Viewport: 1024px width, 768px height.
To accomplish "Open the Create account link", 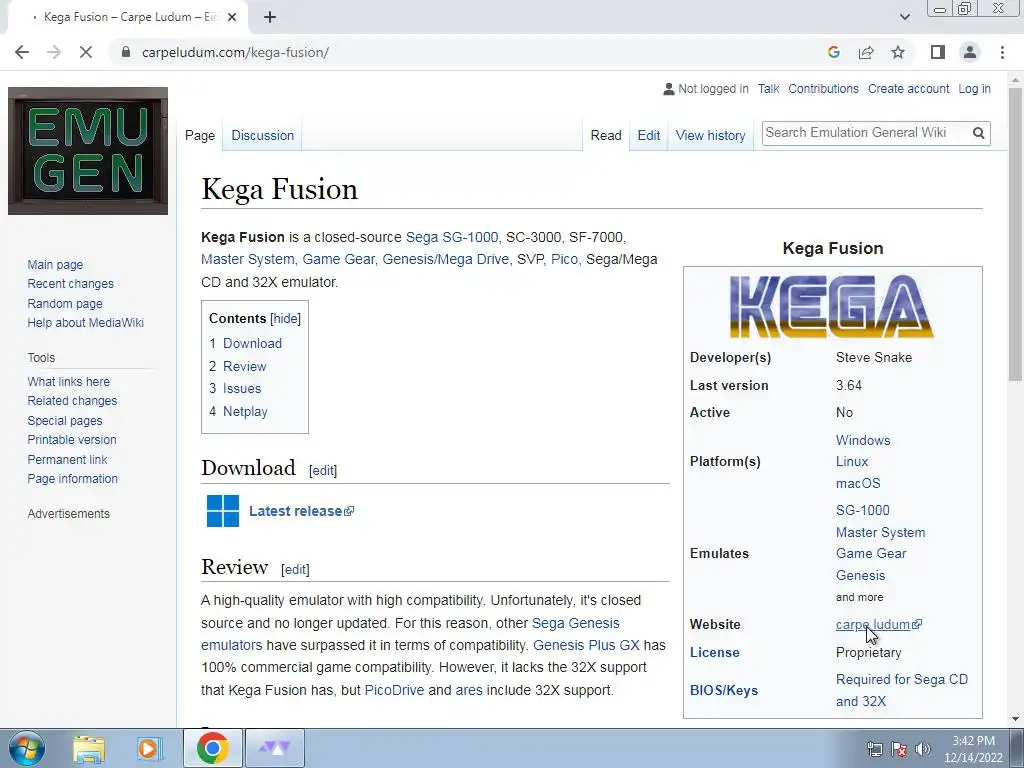I will [x=908, y=89].
